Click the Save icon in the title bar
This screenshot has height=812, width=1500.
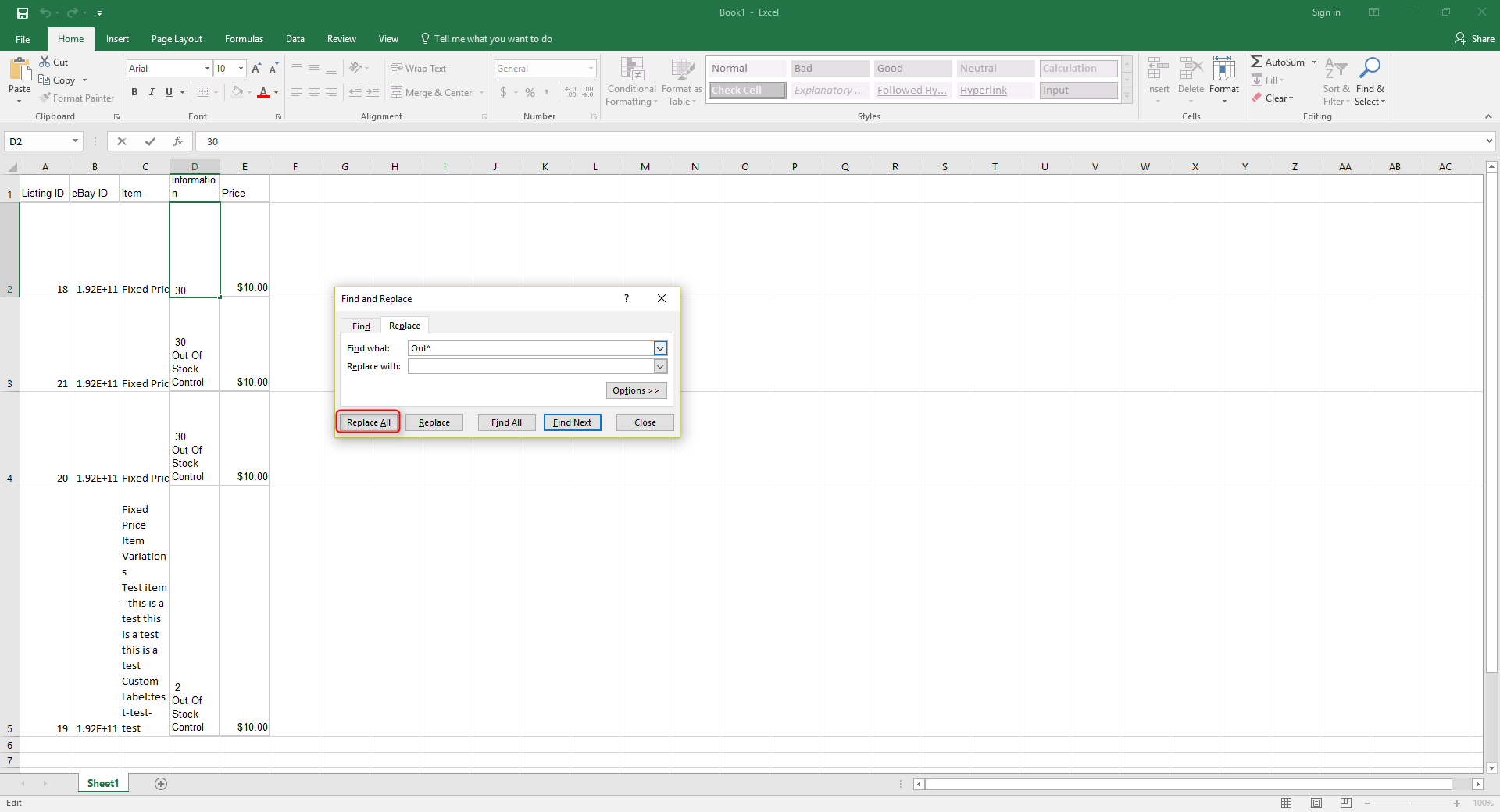(x=23, y=12)
